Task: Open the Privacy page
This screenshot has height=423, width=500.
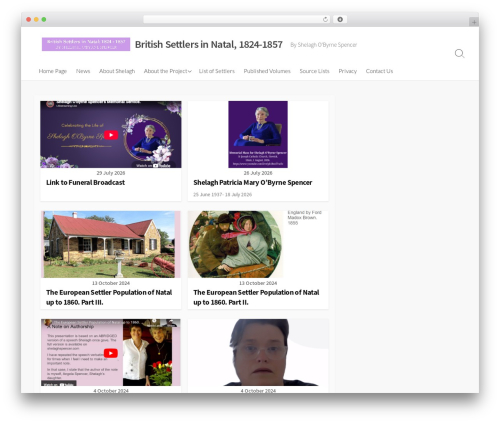Action: pos(348,71)
